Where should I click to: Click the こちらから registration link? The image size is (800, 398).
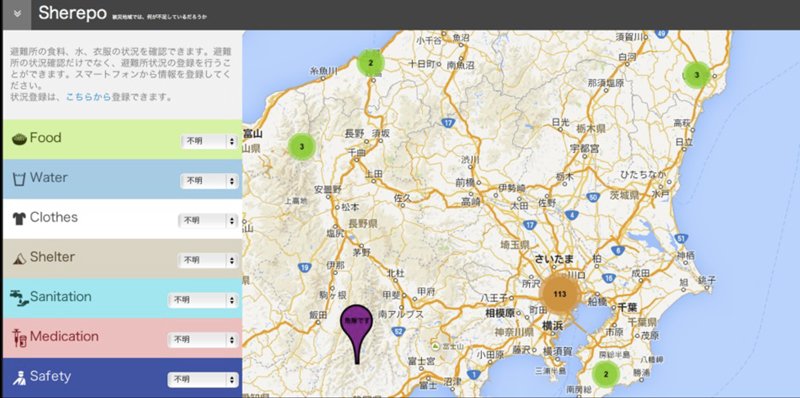click(x=88, y=97)
